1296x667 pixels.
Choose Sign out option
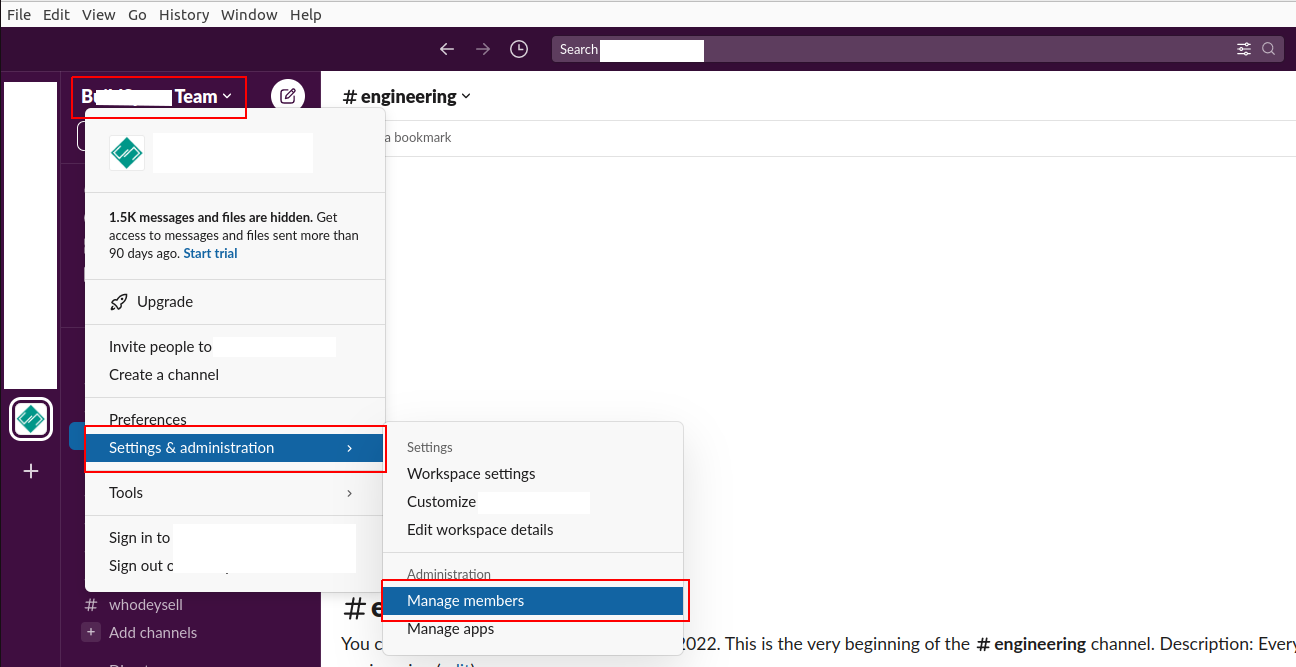point(235,566)
